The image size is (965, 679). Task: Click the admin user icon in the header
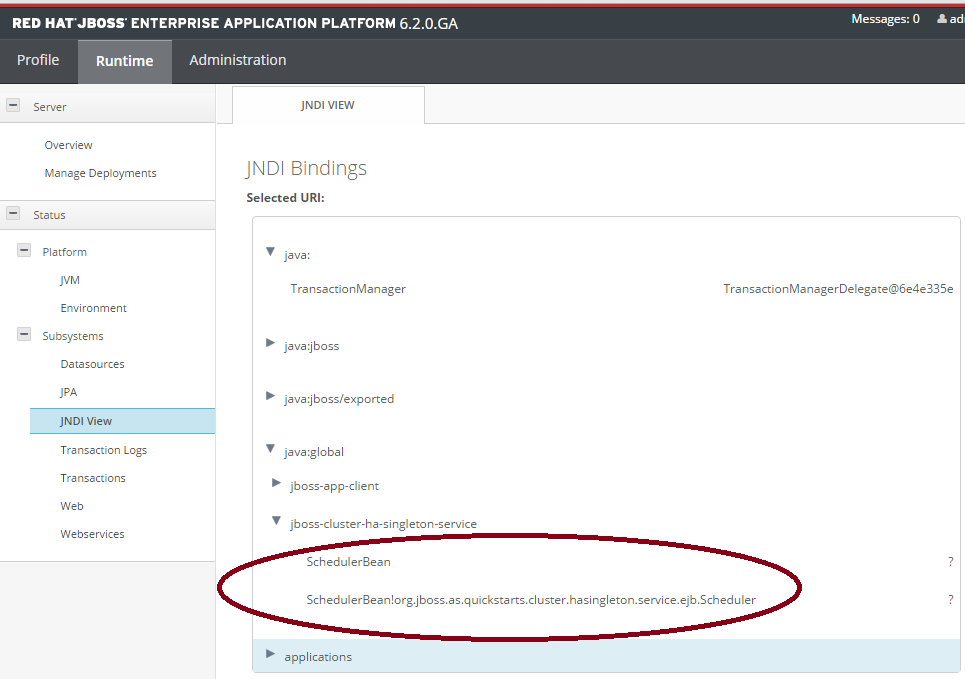(x=948, y=17)
